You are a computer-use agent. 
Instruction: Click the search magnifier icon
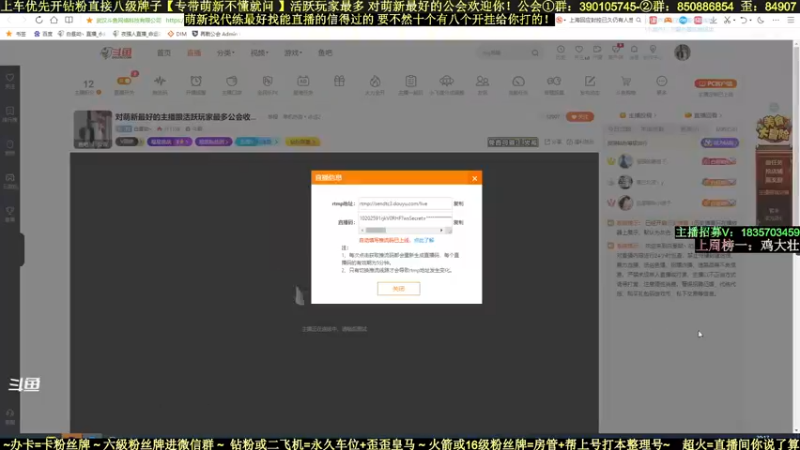[535, 53]
